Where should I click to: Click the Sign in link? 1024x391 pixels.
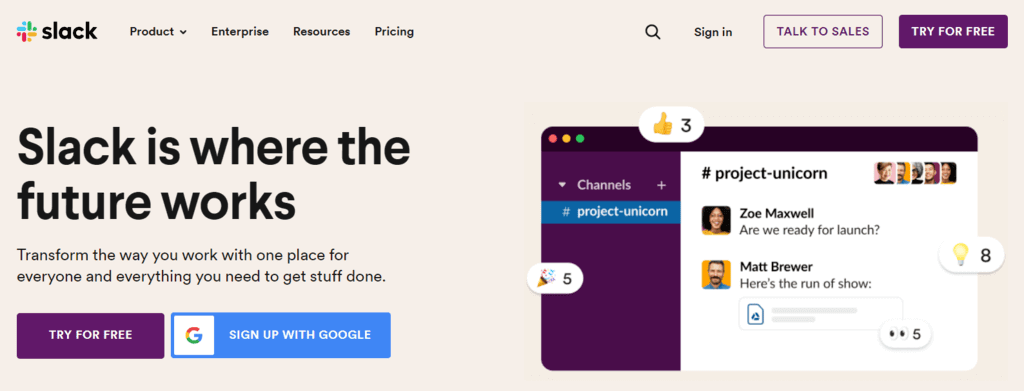click(x=713, y=32)
